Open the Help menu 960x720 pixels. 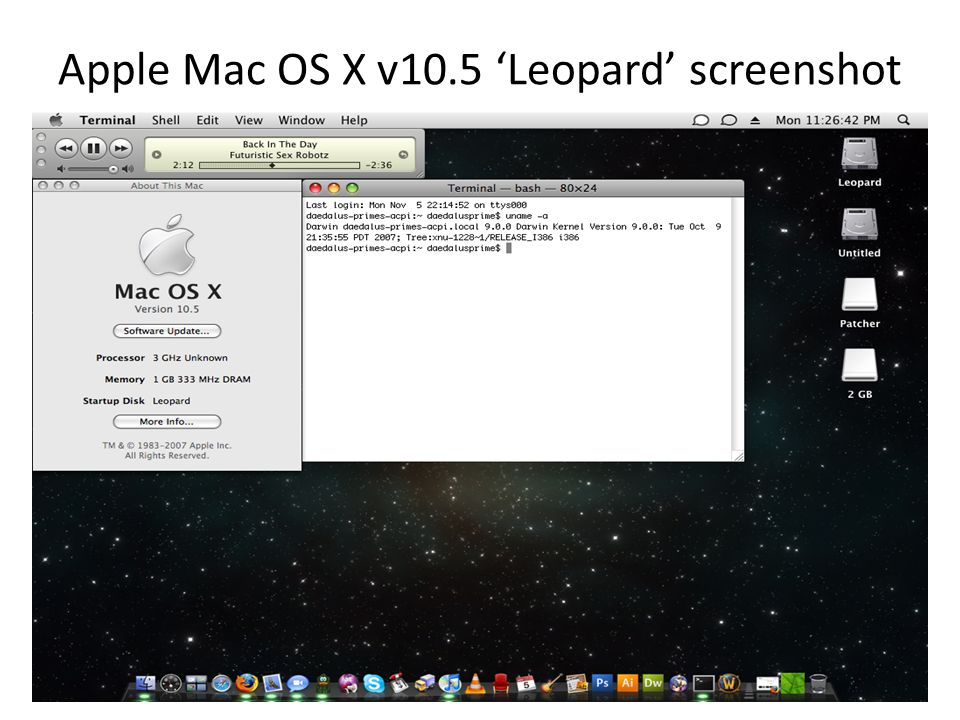pyautogui.click(x=354, y=120)
